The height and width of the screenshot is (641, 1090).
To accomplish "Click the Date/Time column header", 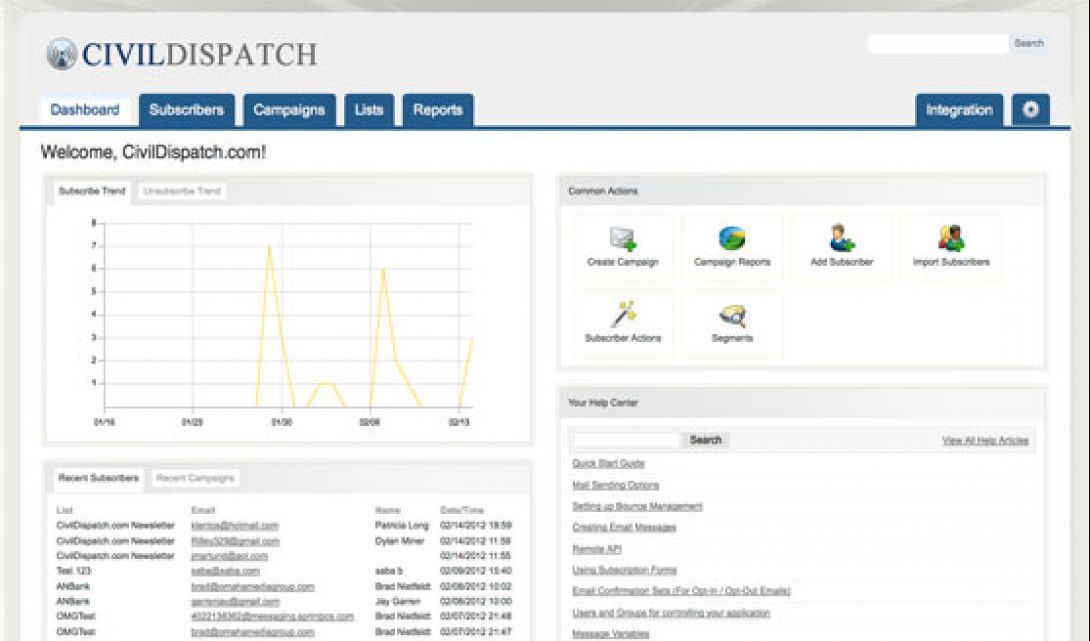I will tap(462, 510).
